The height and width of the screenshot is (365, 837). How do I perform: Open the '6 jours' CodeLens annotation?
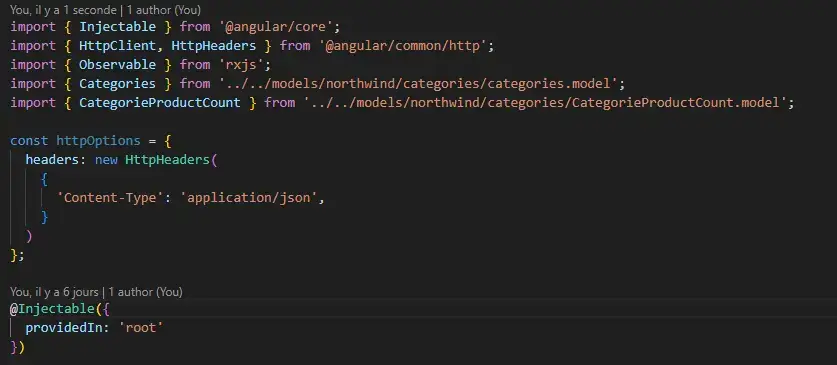click(97, 292)
